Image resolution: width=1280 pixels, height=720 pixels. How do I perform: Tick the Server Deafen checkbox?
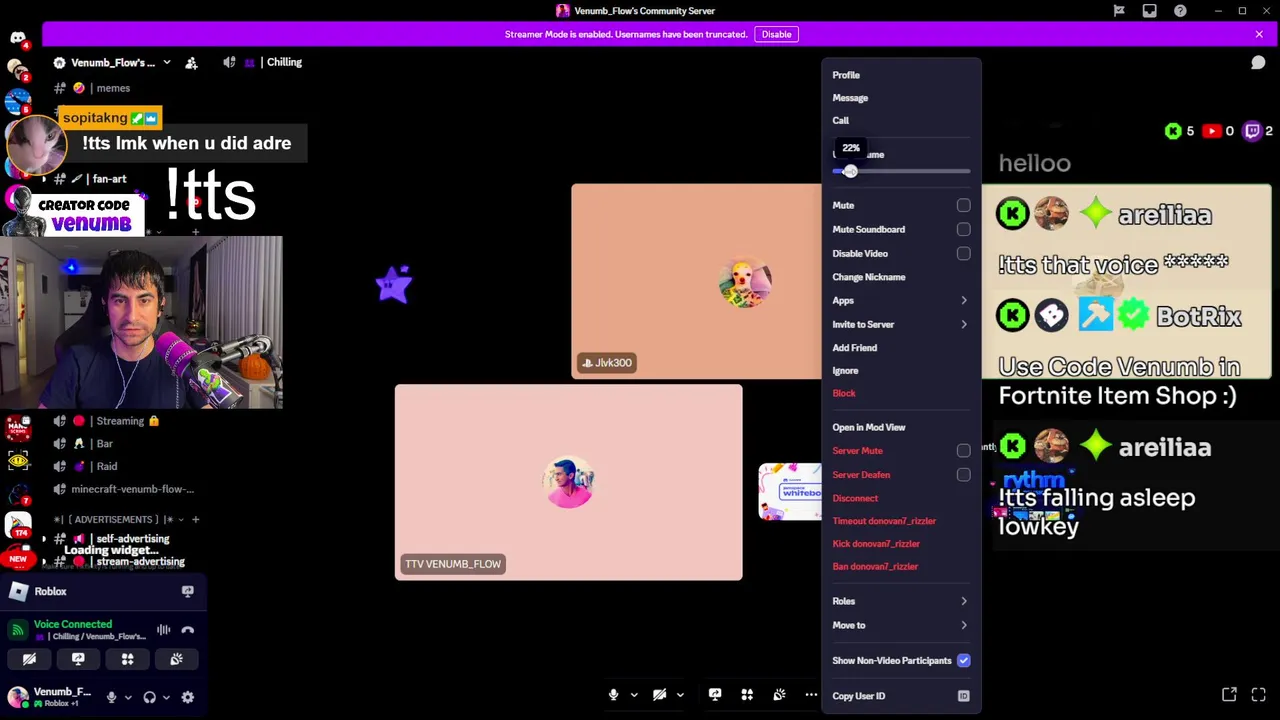[963, 475]
